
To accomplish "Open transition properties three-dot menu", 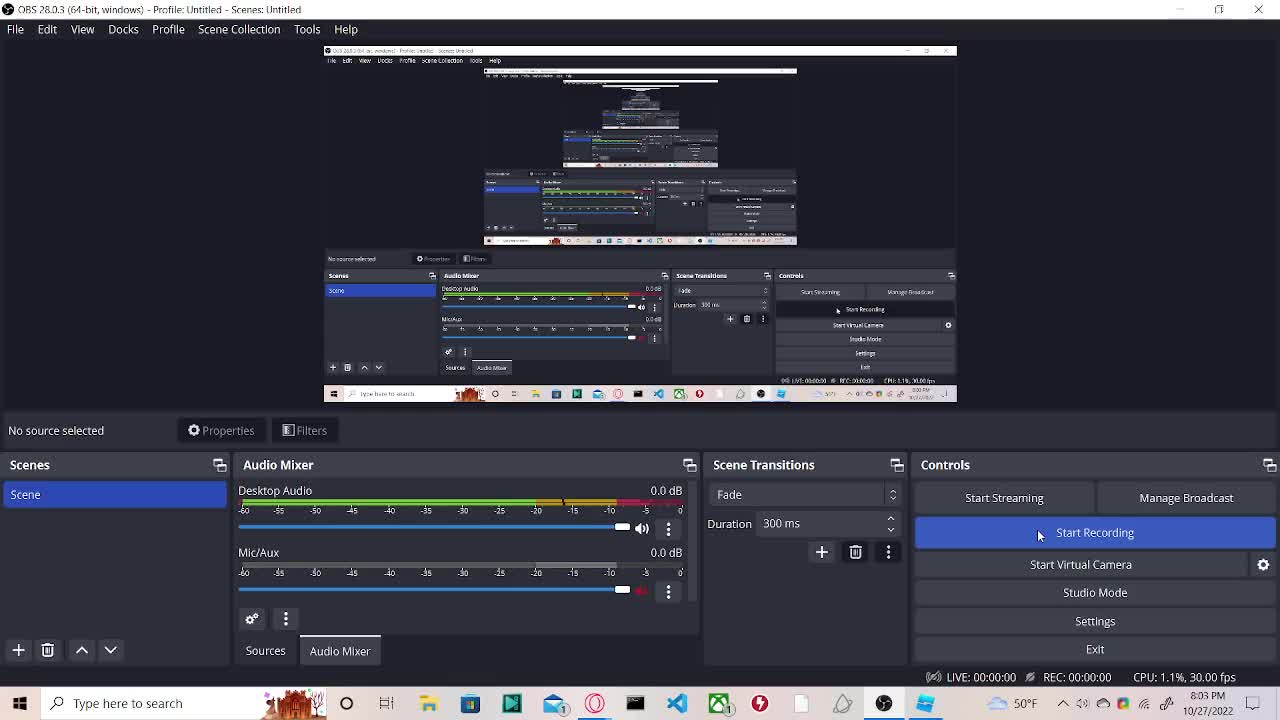I will 888,552.
